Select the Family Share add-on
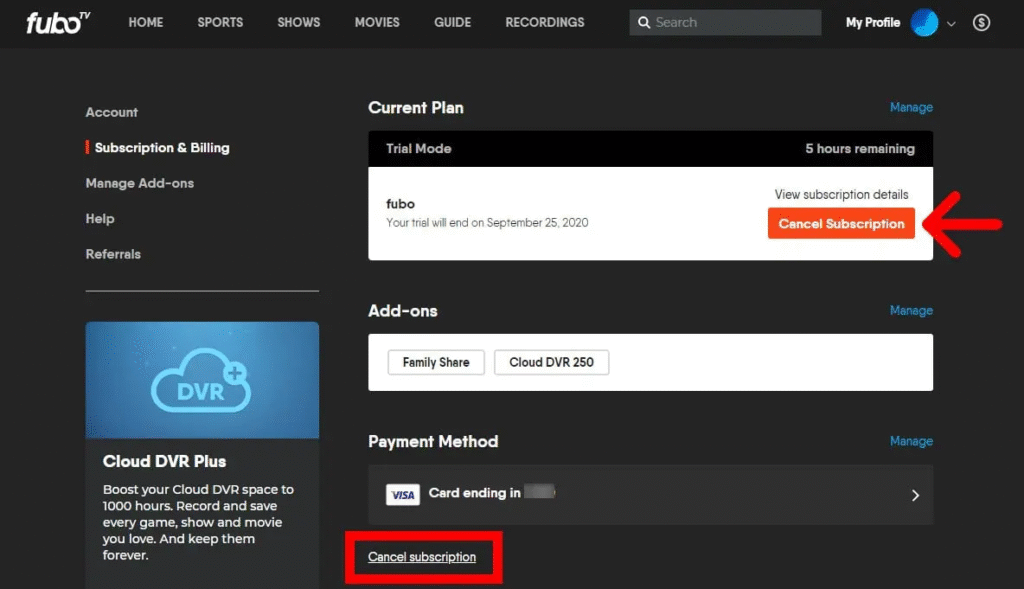1024x589 pixels. click(x=435, y=362)
